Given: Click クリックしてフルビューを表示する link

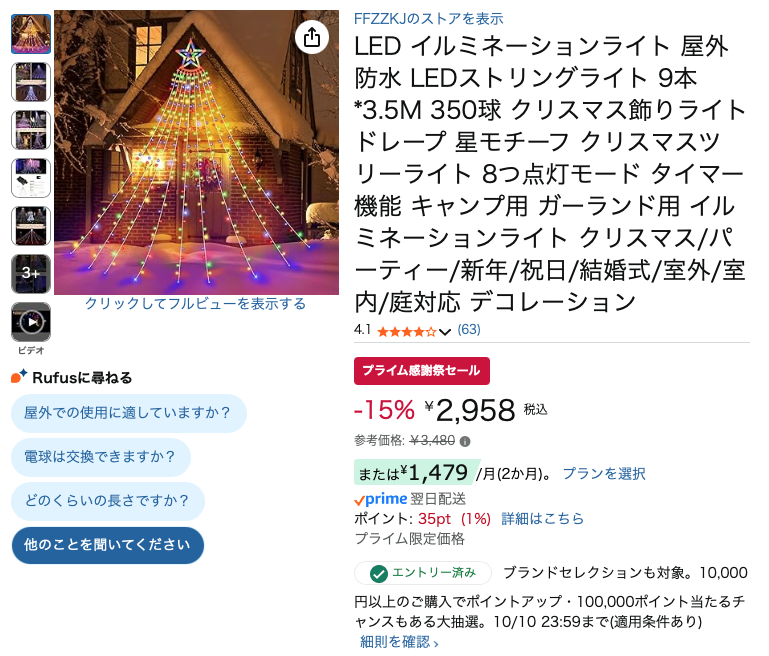Looking at the screenshot, I should [x=195, y=303].
